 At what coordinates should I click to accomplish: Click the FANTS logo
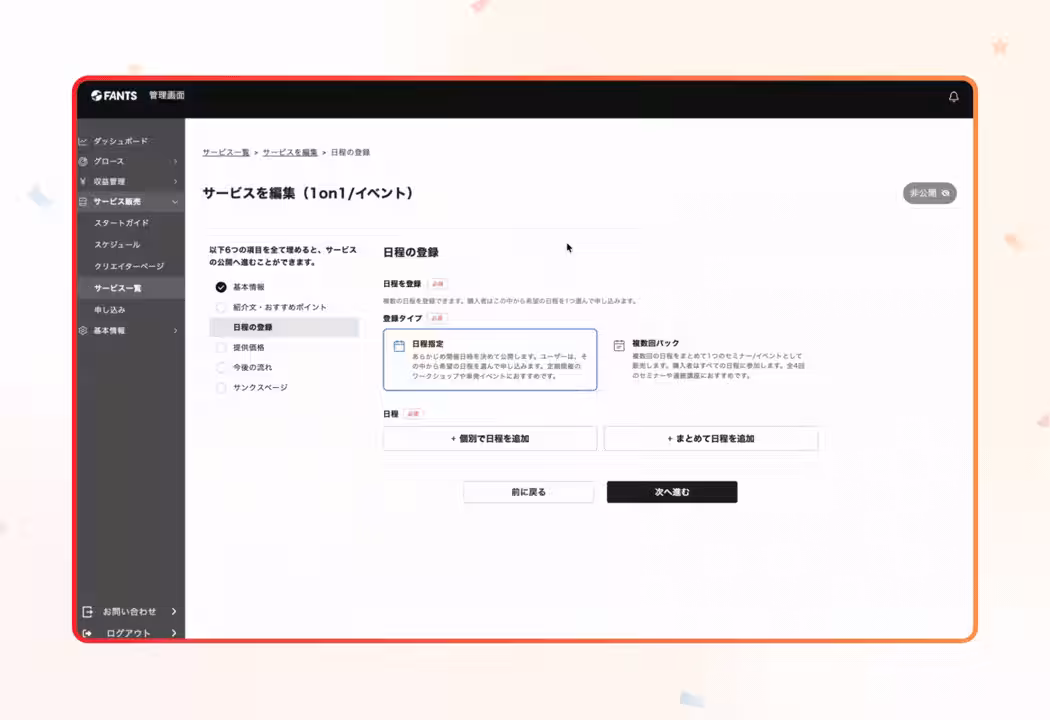114,96
